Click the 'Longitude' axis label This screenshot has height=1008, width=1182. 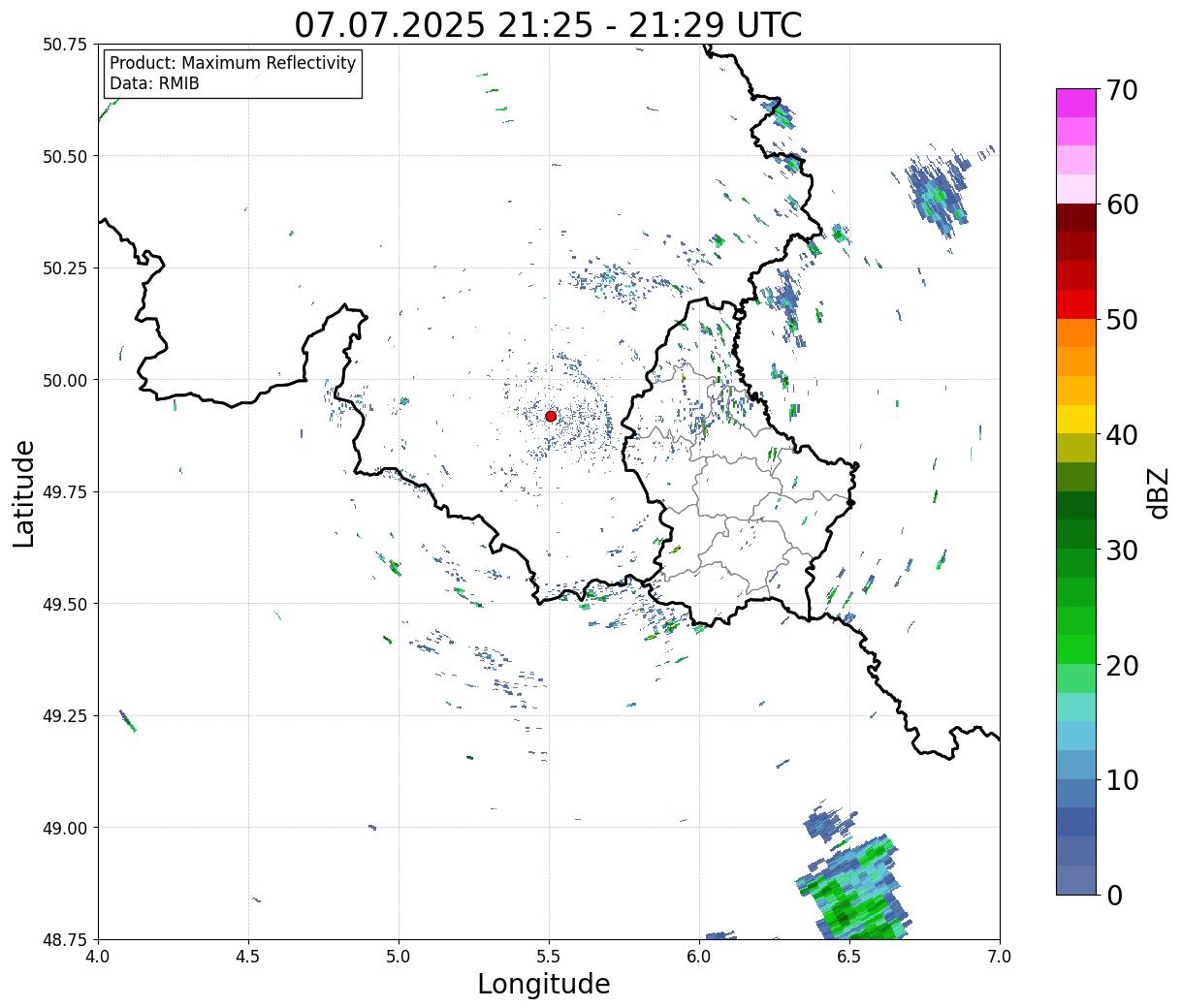544,984
